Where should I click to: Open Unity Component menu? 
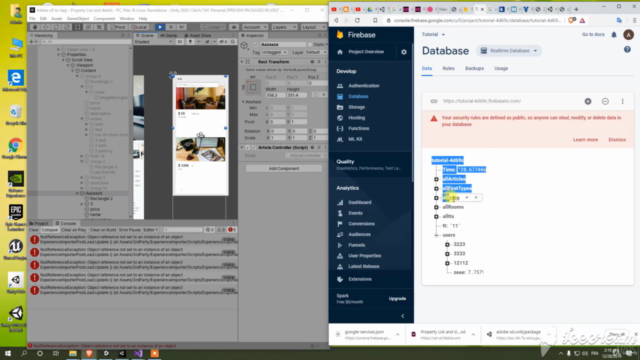click(104, 18)
